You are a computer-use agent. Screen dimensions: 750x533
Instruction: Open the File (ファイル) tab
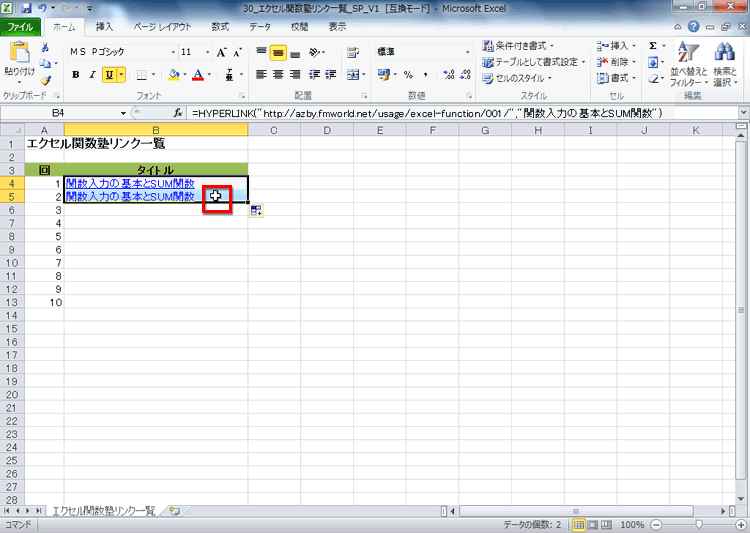20,27
